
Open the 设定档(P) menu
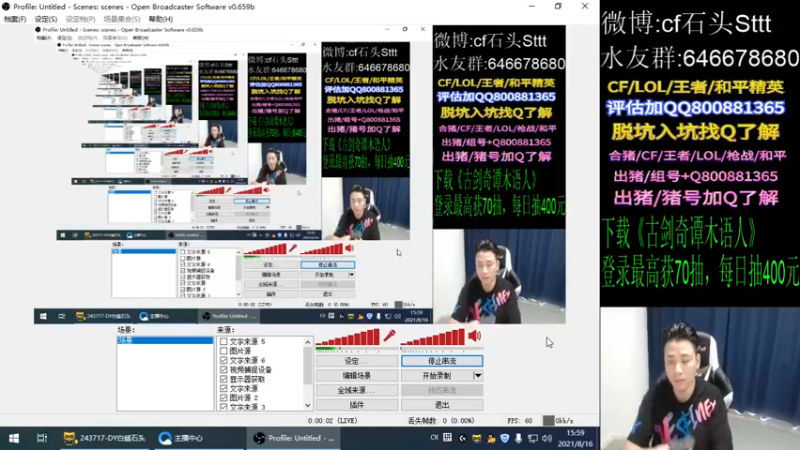[x=81, y=19]
